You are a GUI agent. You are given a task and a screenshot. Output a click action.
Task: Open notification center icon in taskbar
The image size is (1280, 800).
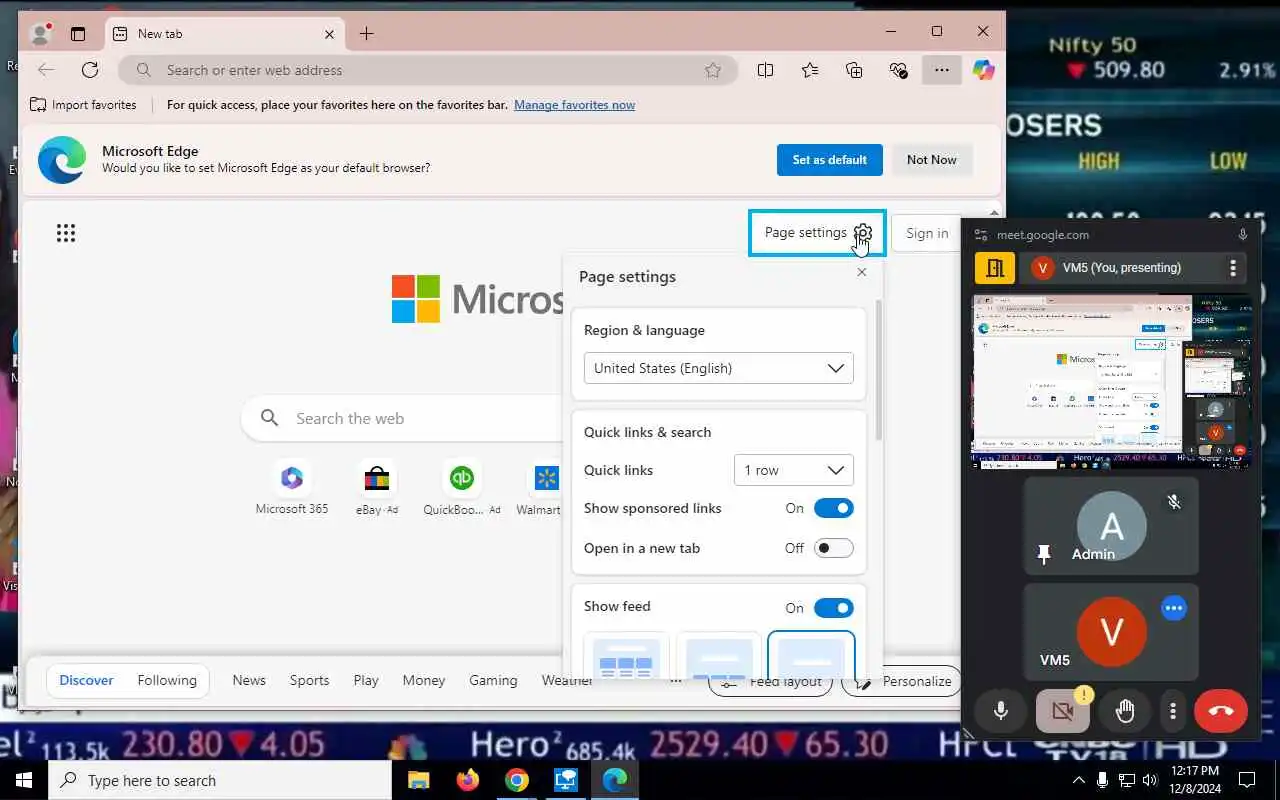1247,780
